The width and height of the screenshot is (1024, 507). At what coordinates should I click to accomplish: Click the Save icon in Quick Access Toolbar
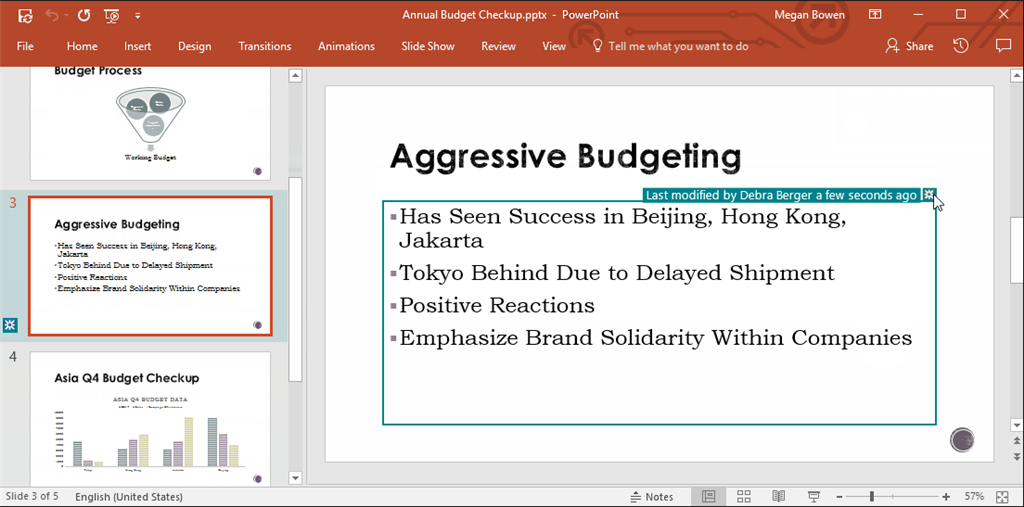tap(25, 15)
